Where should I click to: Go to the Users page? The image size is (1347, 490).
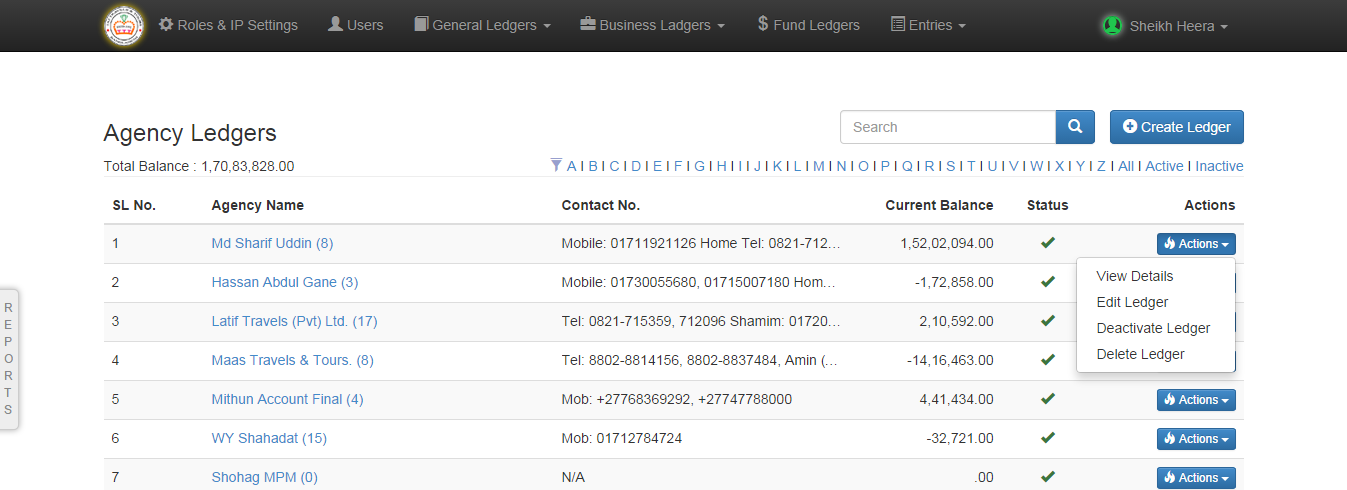(356, 25)
